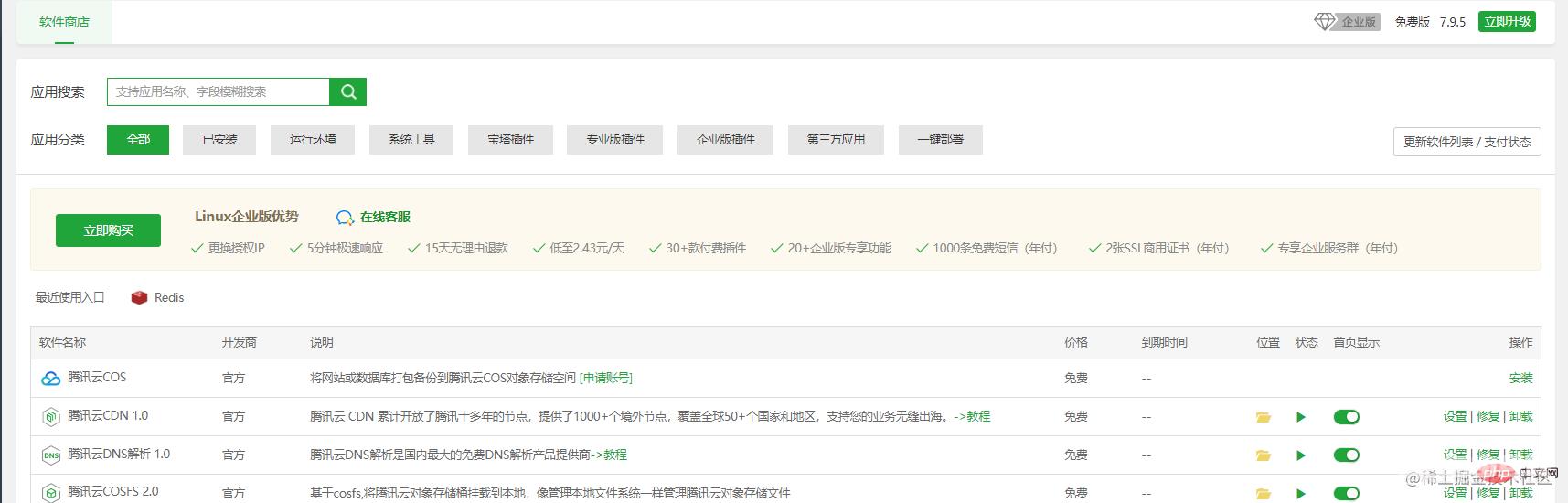Switch to the 运行环境 category
Image resolution: width=1568 pixels, height=503 pixels.
(313, 139)
